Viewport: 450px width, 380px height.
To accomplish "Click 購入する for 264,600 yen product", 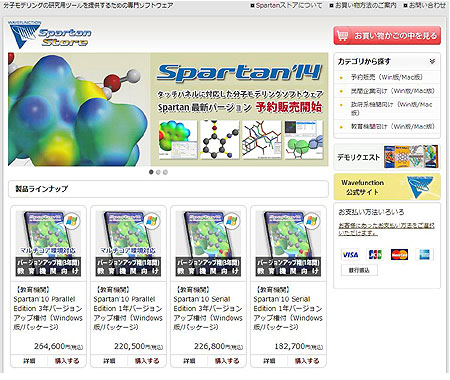I will 67,361.
